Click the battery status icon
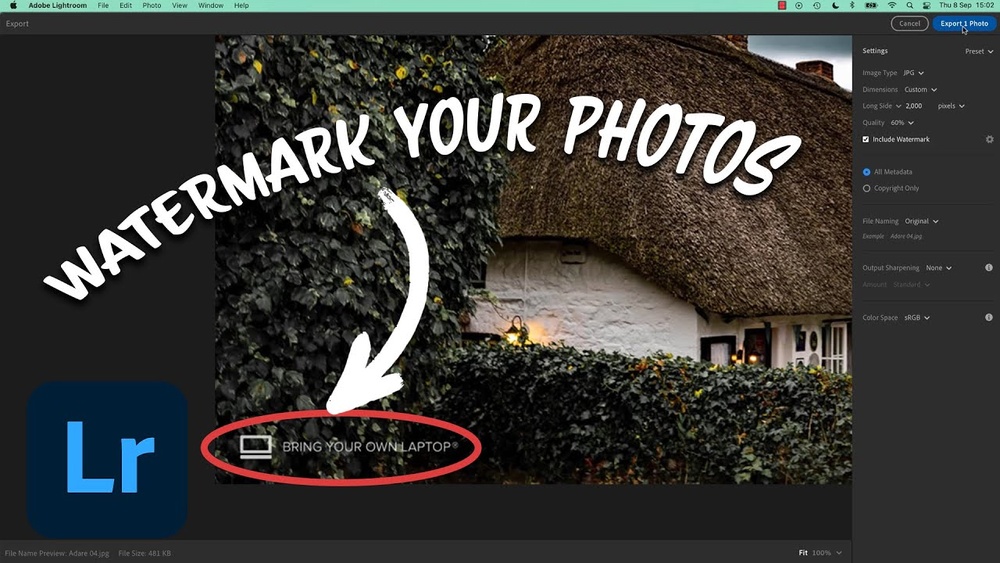Screen dimensions: 1000x563 click(871, 5)
